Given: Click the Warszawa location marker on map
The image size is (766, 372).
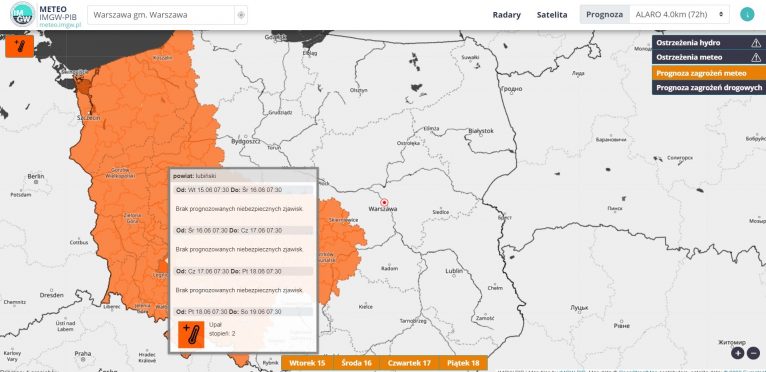Looking at the screenshot, I should point(384,202).
